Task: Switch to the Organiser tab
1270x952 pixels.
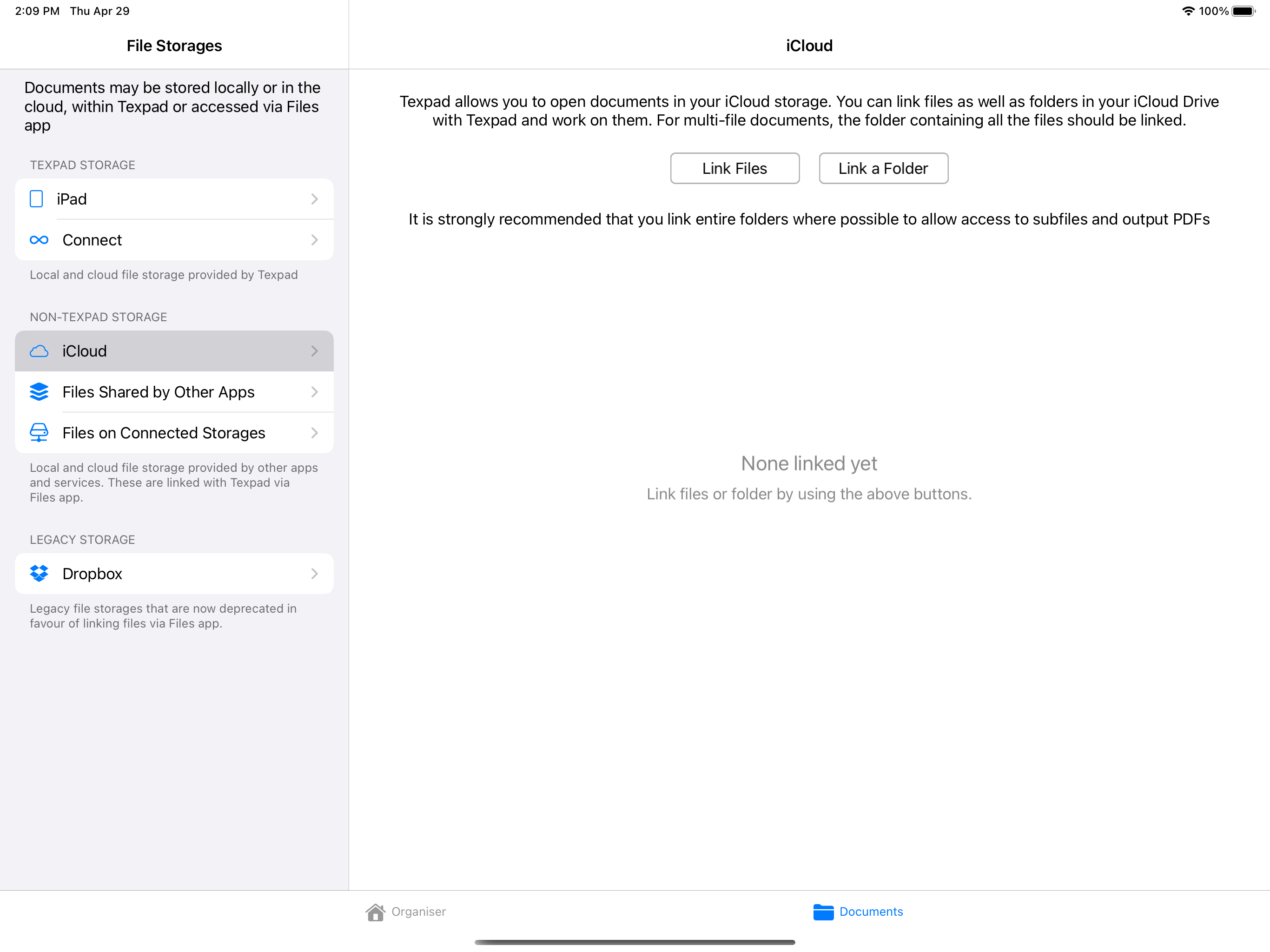Action: click(x=405, y=912)
